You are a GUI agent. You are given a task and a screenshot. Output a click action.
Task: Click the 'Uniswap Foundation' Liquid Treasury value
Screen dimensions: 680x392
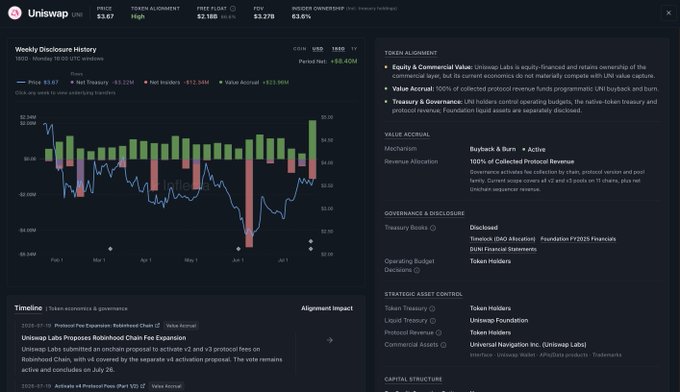[499, 320]
